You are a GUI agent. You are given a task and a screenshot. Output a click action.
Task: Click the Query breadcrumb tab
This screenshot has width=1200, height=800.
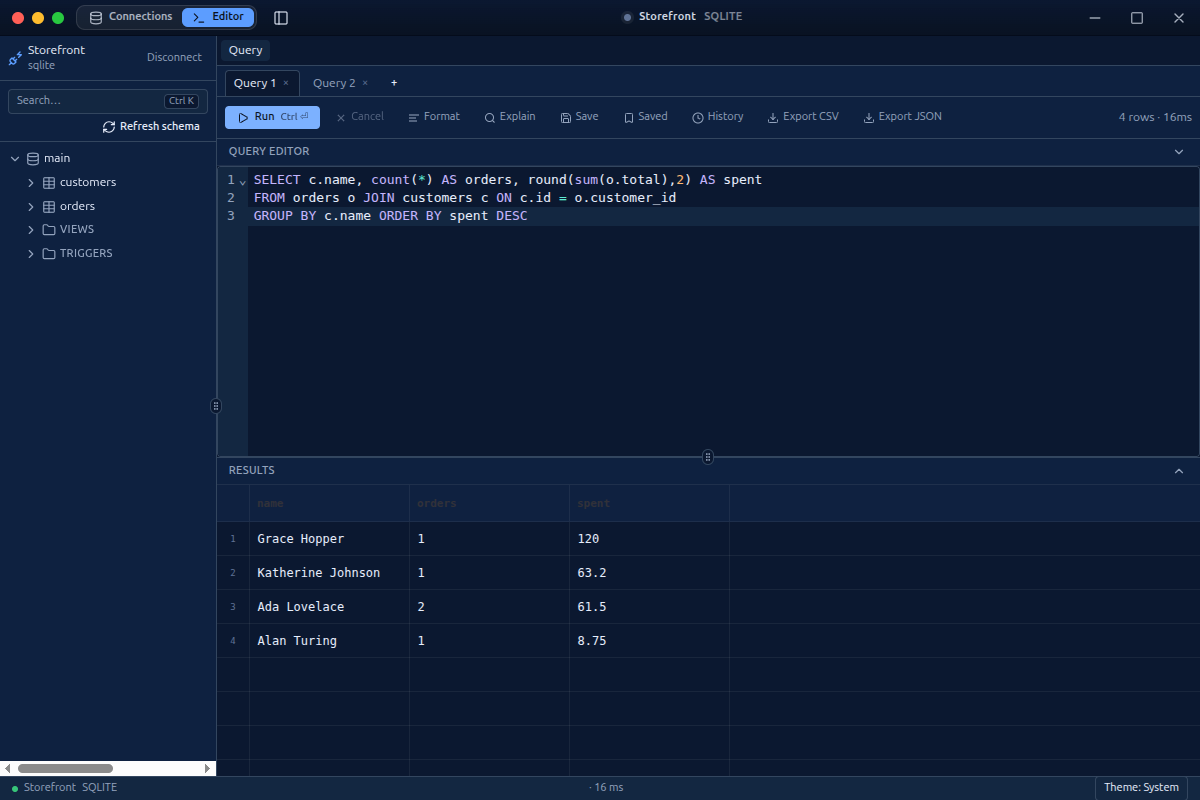(245, 50)
